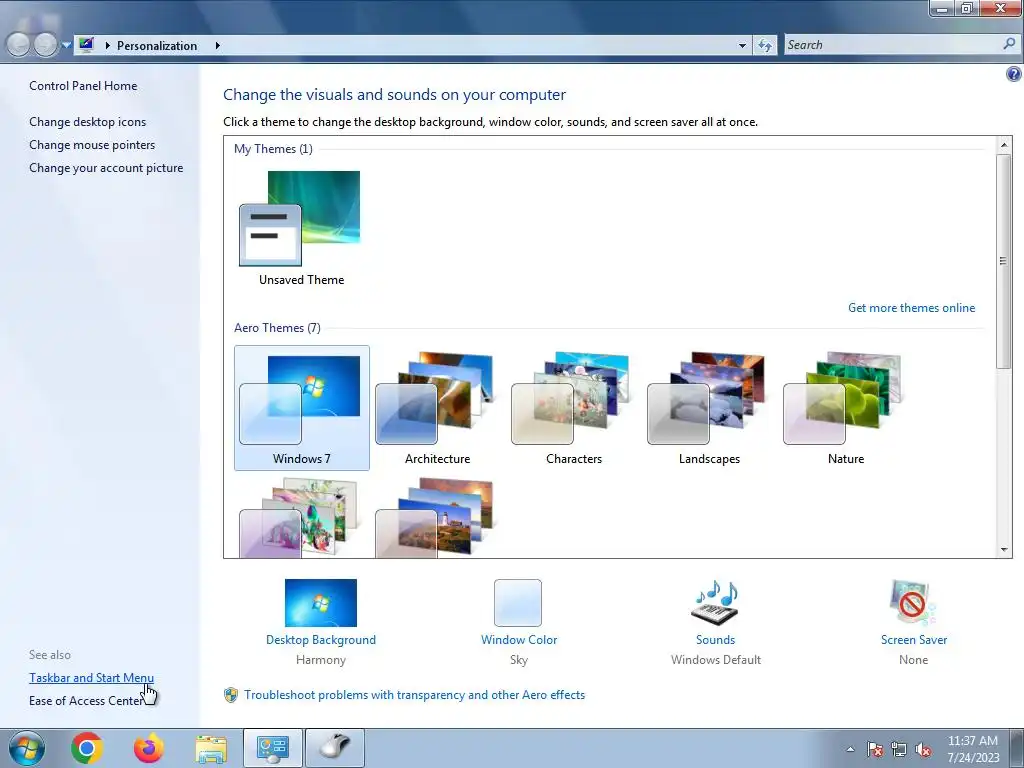The width and height of the screenshot is (1024, 768).
Task: Click the Aero troubleshoot shield icon
Action: tap(231, 695)
